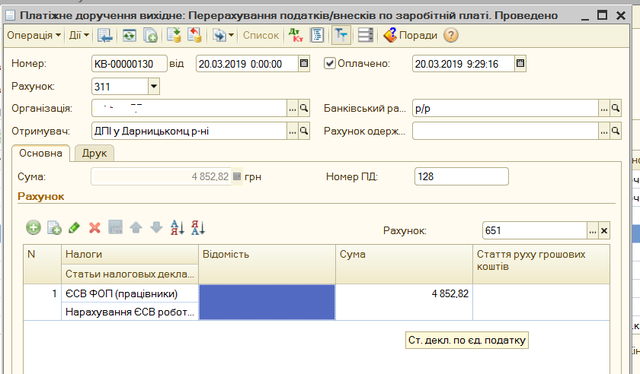Select the highlighted blue Відомість cell
640x374 pixels.
pyautogui.click(x=267, y=302)
